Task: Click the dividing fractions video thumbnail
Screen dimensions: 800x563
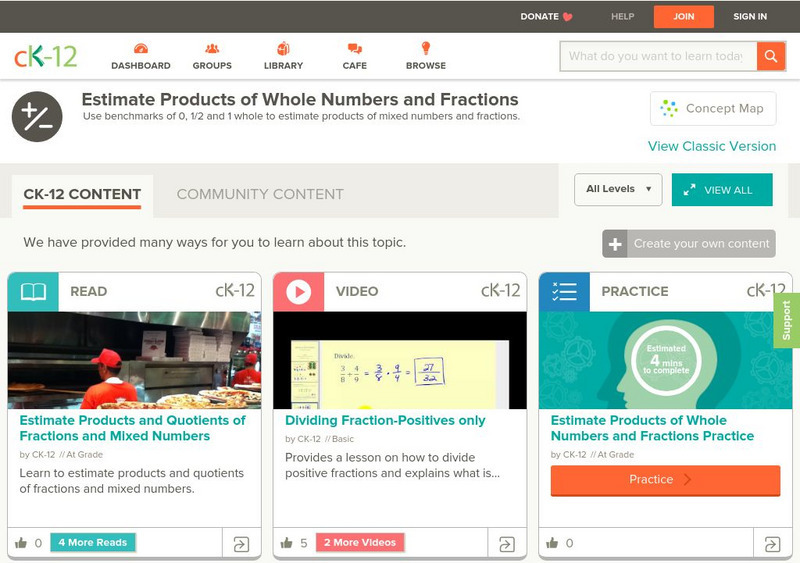Action: pyautogui.click(x=400, y=360)
